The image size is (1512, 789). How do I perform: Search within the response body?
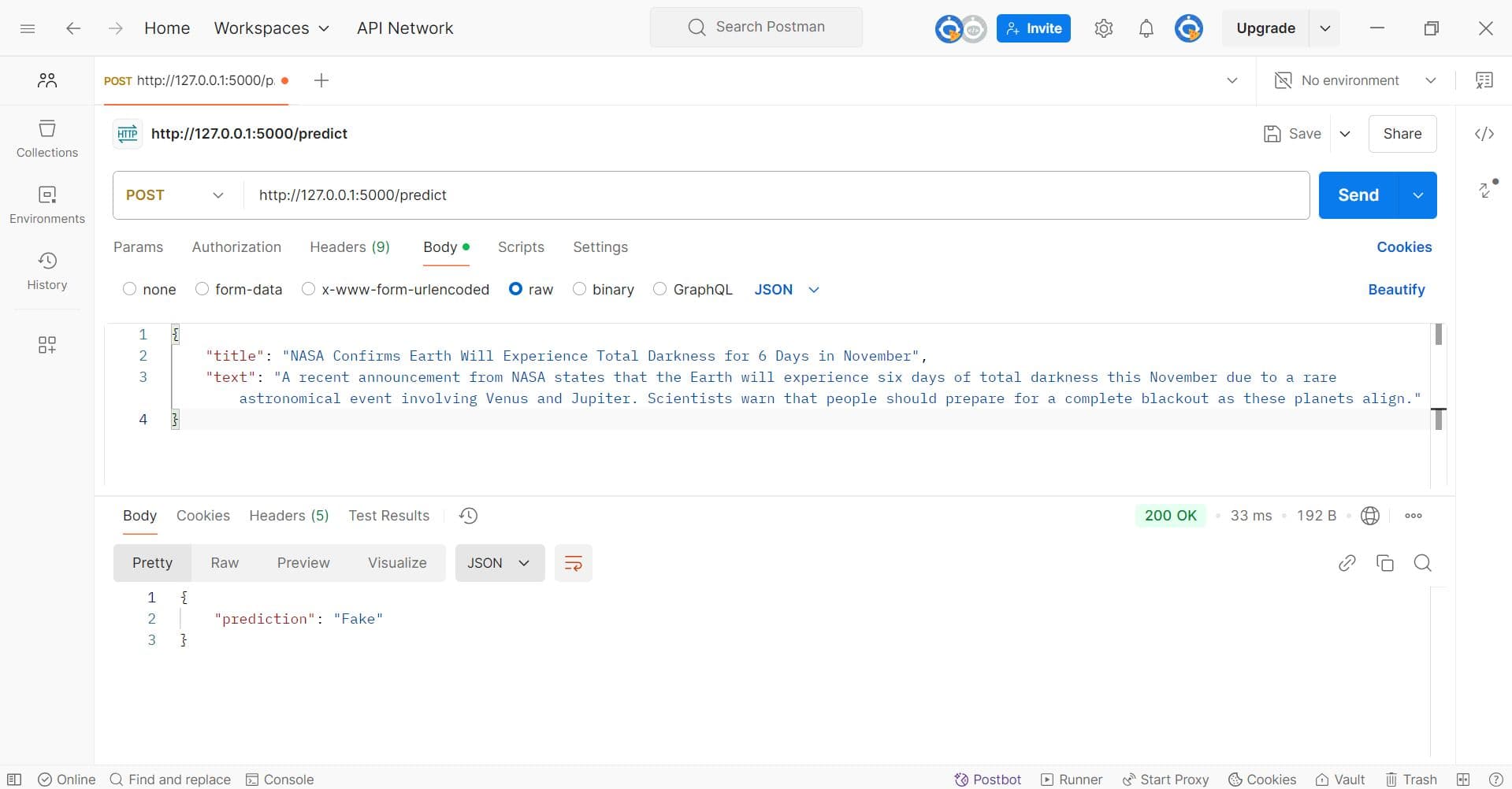tap(1422, 563)
